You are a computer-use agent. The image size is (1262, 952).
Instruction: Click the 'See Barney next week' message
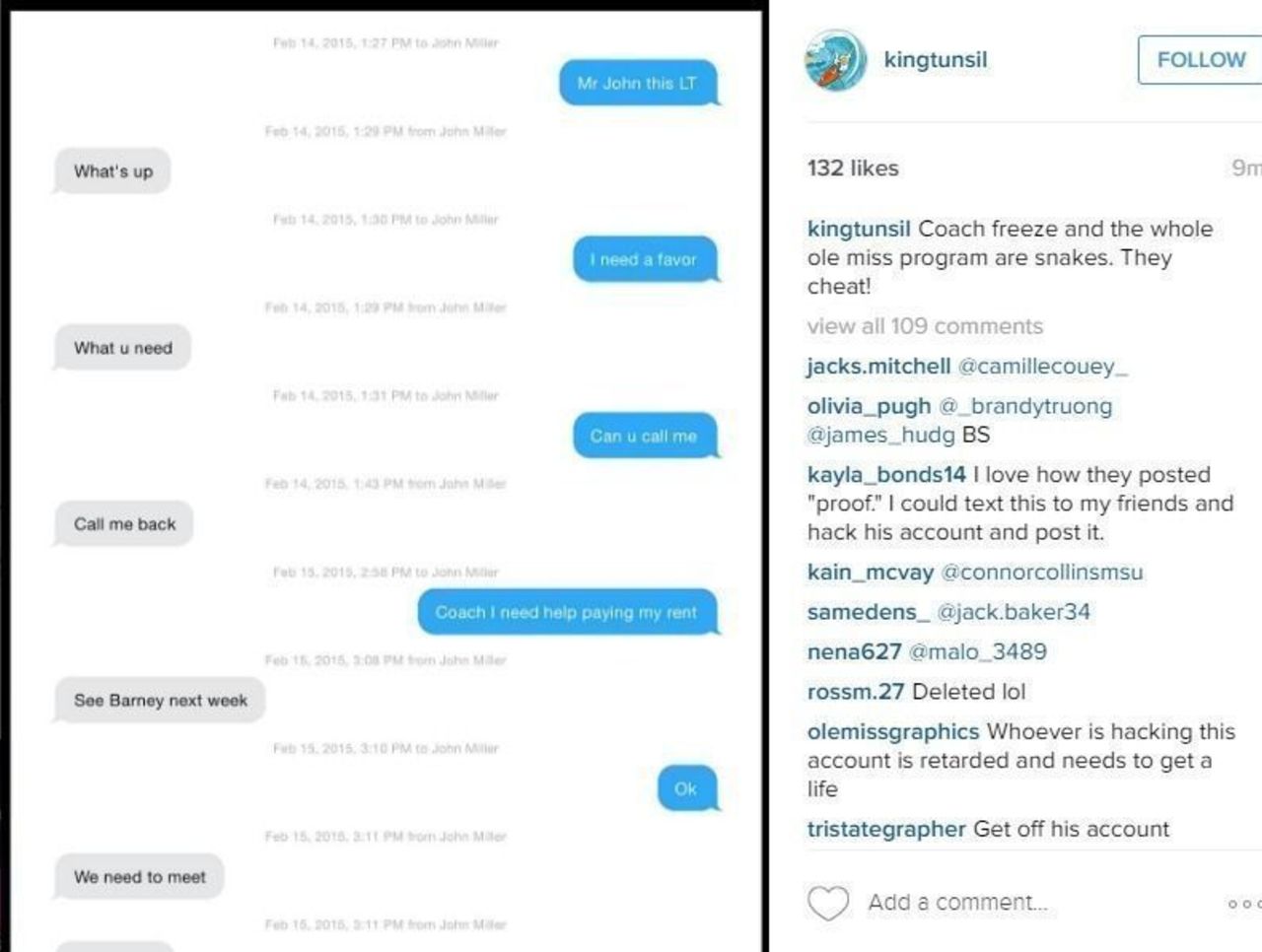pos(160,701)
